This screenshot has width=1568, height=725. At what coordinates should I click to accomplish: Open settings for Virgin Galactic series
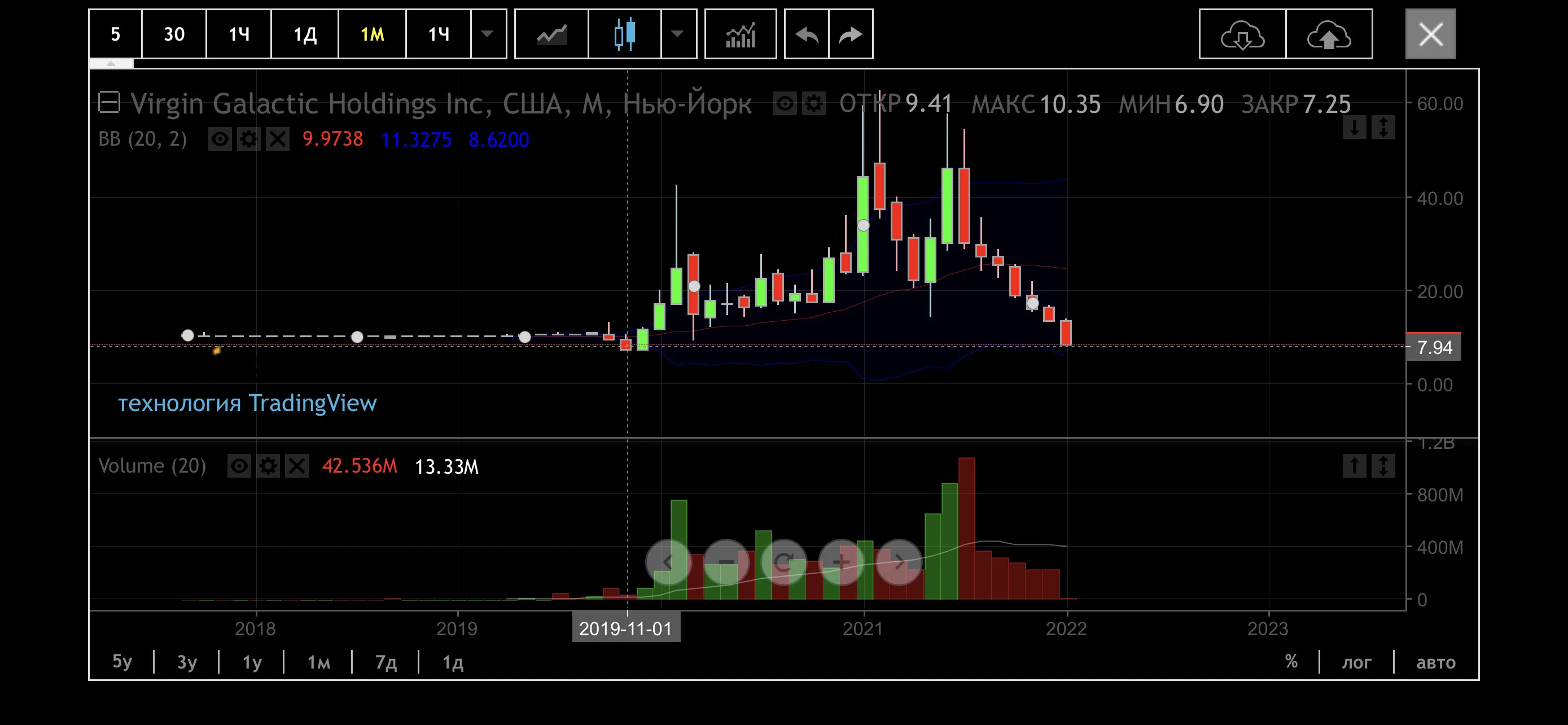click(814, 104)
